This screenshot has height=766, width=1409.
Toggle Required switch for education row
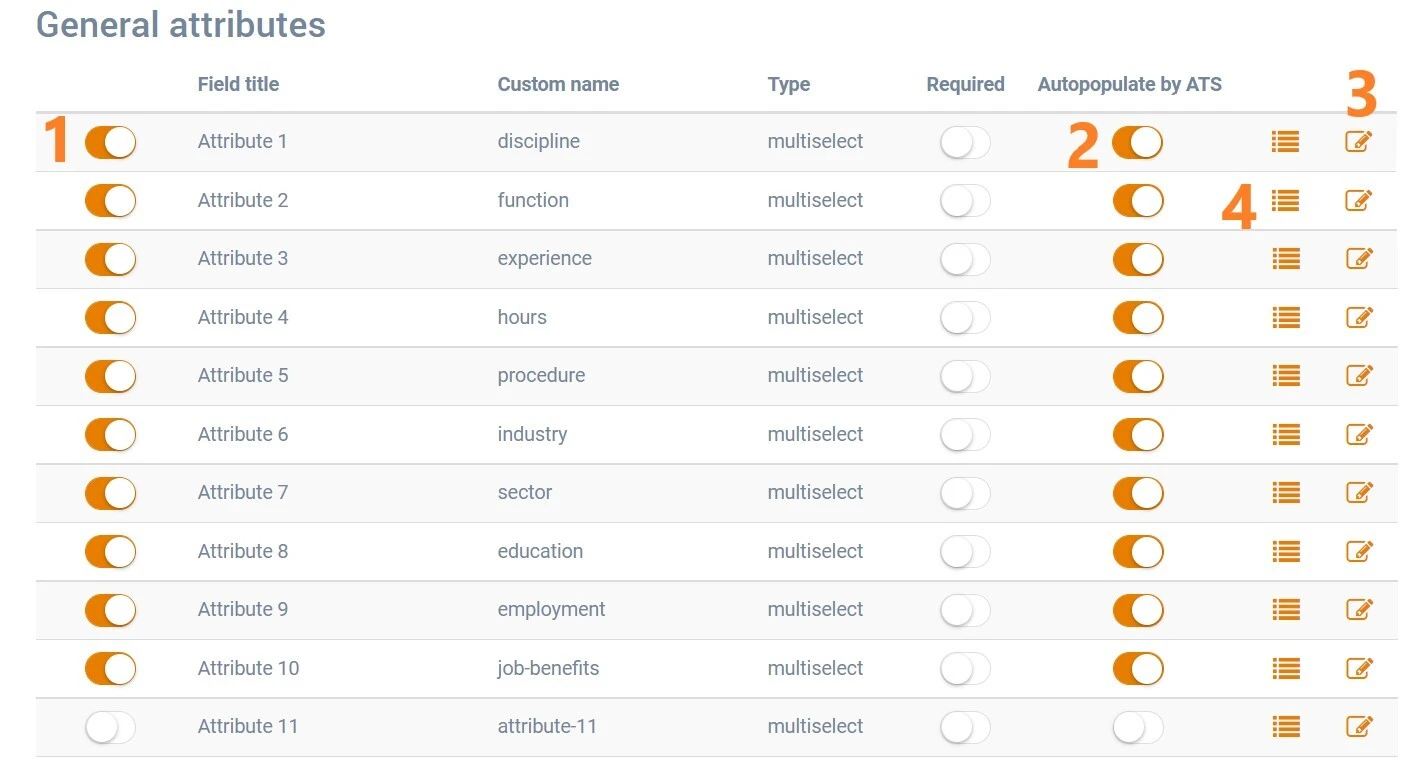point(965,552)
